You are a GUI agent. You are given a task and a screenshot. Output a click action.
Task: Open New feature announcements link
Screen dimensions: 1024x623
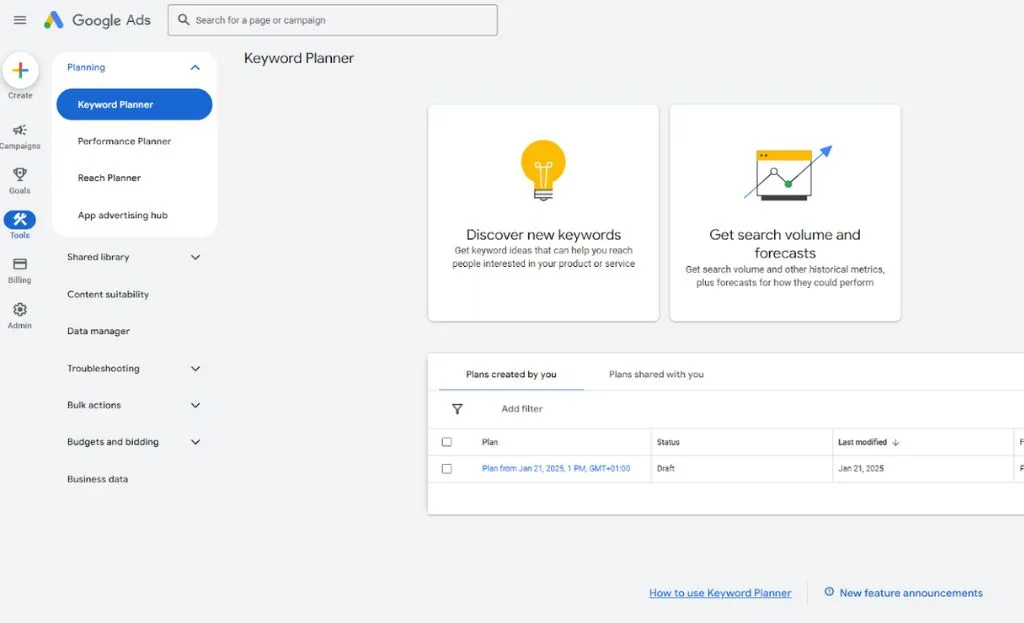[911, 593]
